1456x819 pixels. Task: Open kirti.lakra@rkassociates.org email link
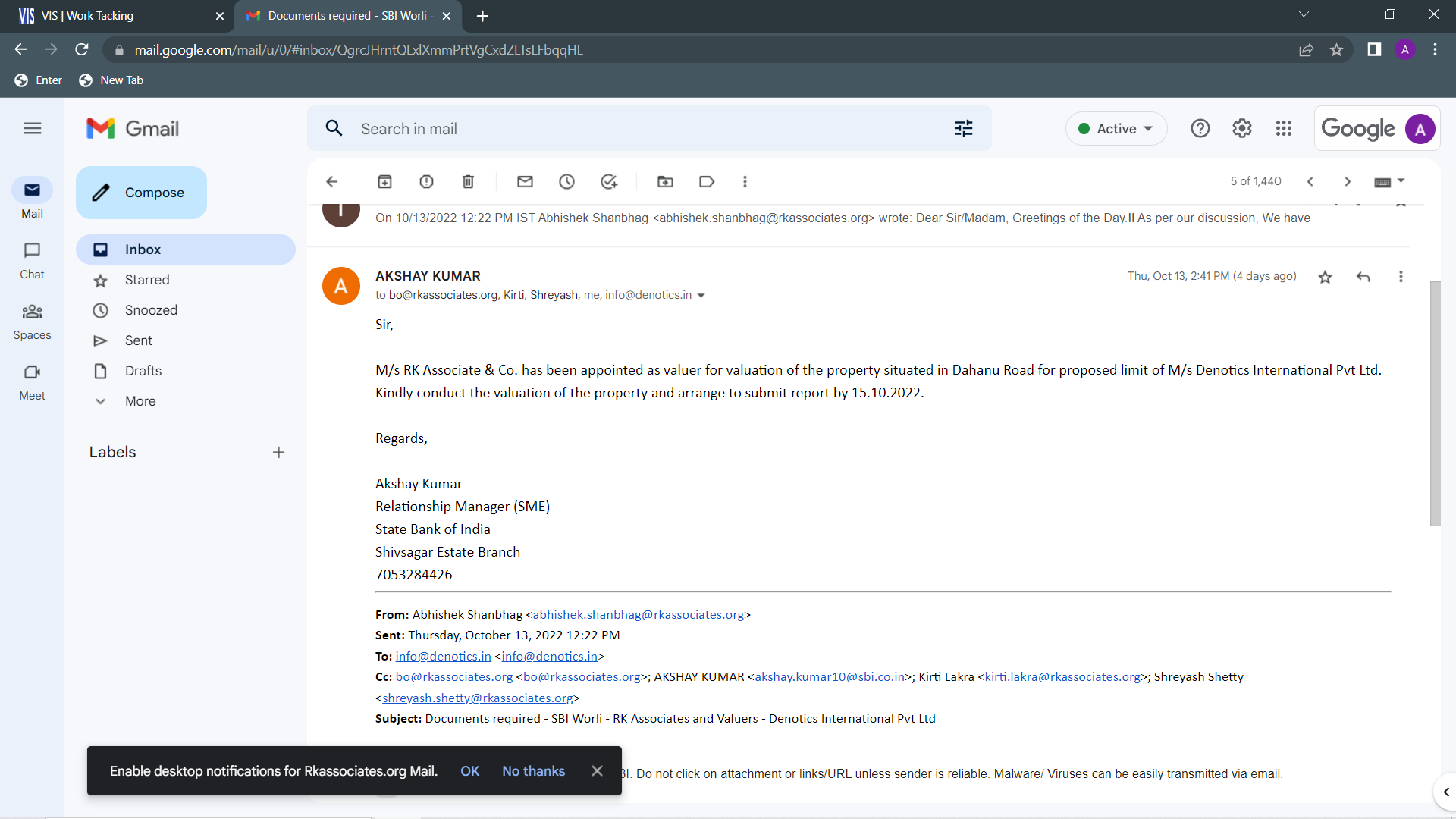1062,677
